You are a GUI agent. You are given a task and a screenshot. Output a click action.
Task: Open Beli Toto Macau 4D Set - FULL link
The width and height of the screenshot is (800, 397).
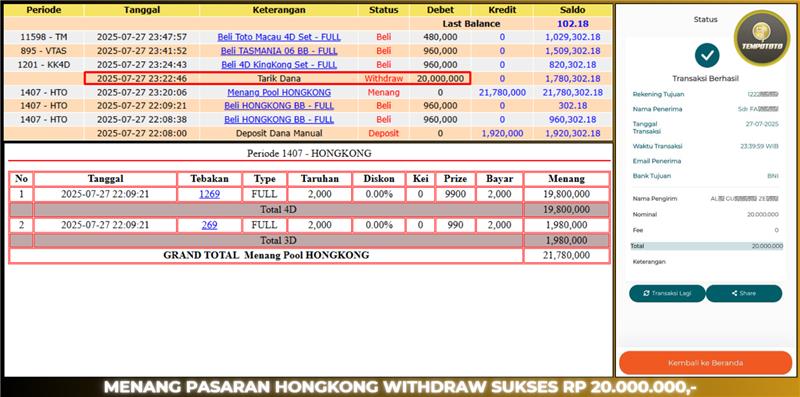point(279,37)
